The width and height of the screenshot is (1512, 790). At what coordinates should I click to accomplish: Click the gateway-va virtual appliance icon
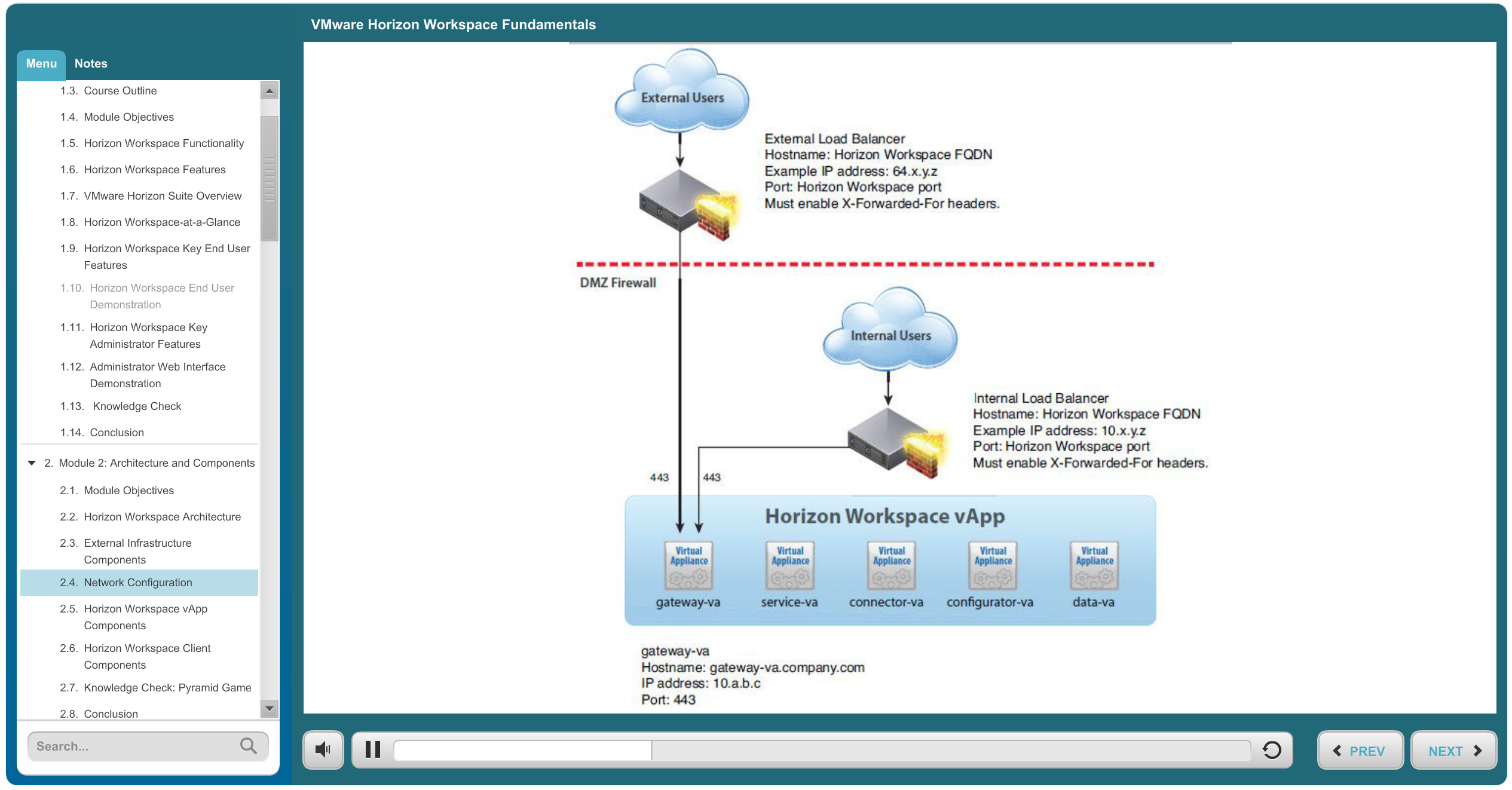689,565
